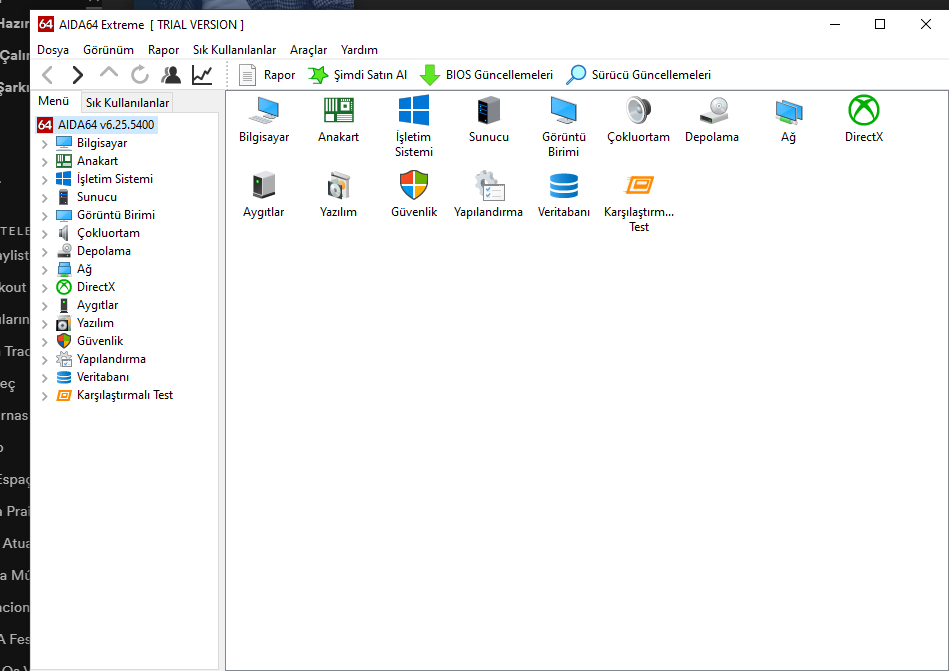Expand the Görüntü Birimi tree node
This screenshot has width=949, height=671.
[x=45, y=216]
